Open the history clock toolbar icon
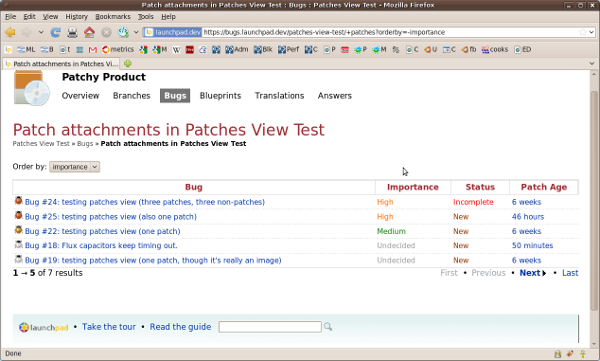The image size is (600, 361). point(123,33)
